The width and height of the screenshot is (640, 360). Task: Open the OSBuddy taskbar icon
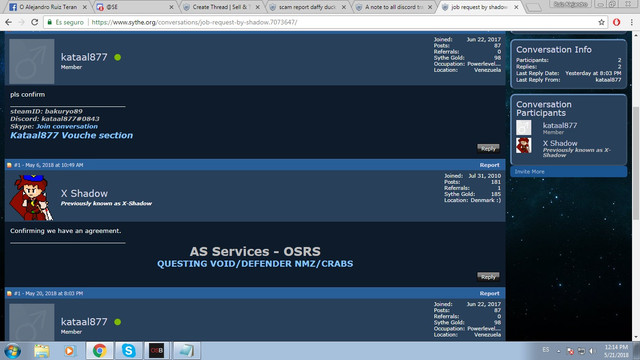[156, 351]
